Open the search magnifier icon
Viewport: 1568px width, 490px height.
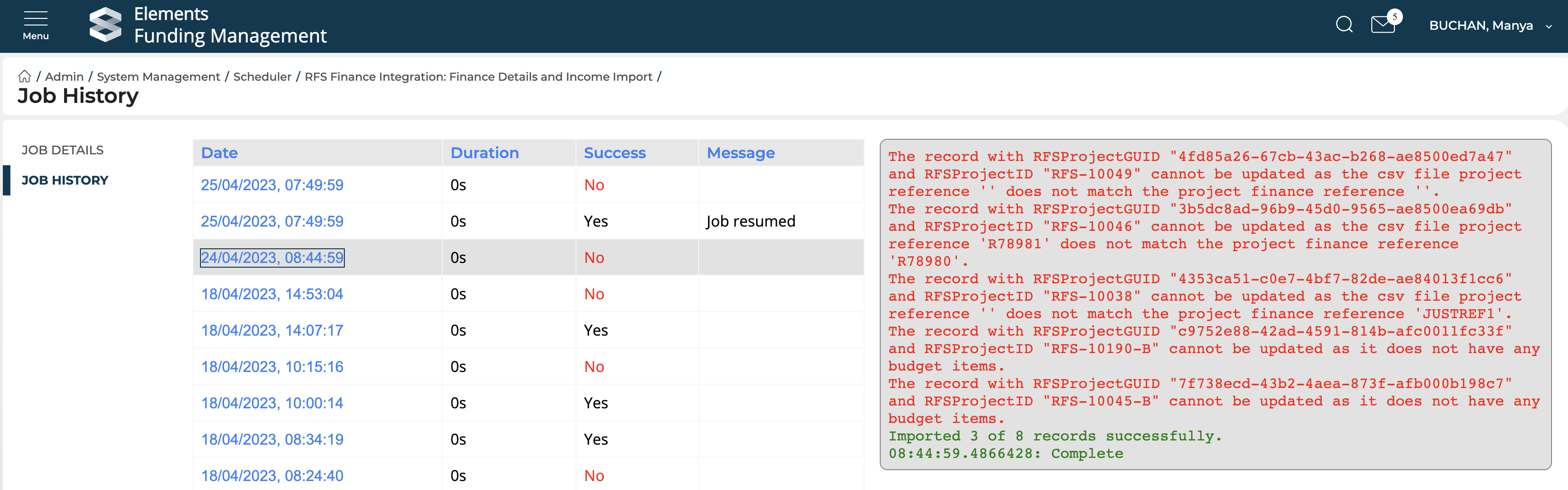1344,25
